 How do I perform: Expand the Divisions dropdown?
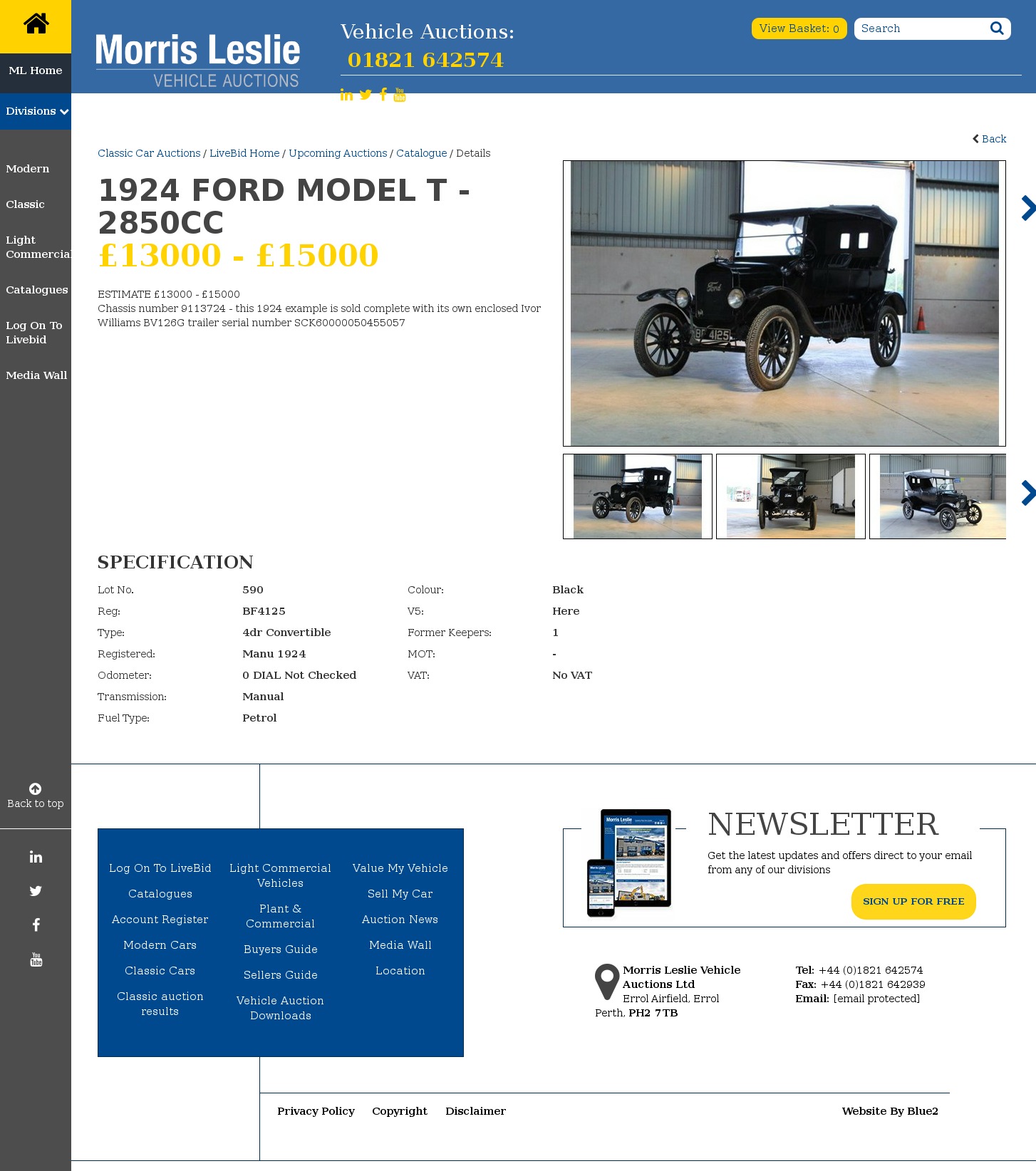click(x=36, y=111)
